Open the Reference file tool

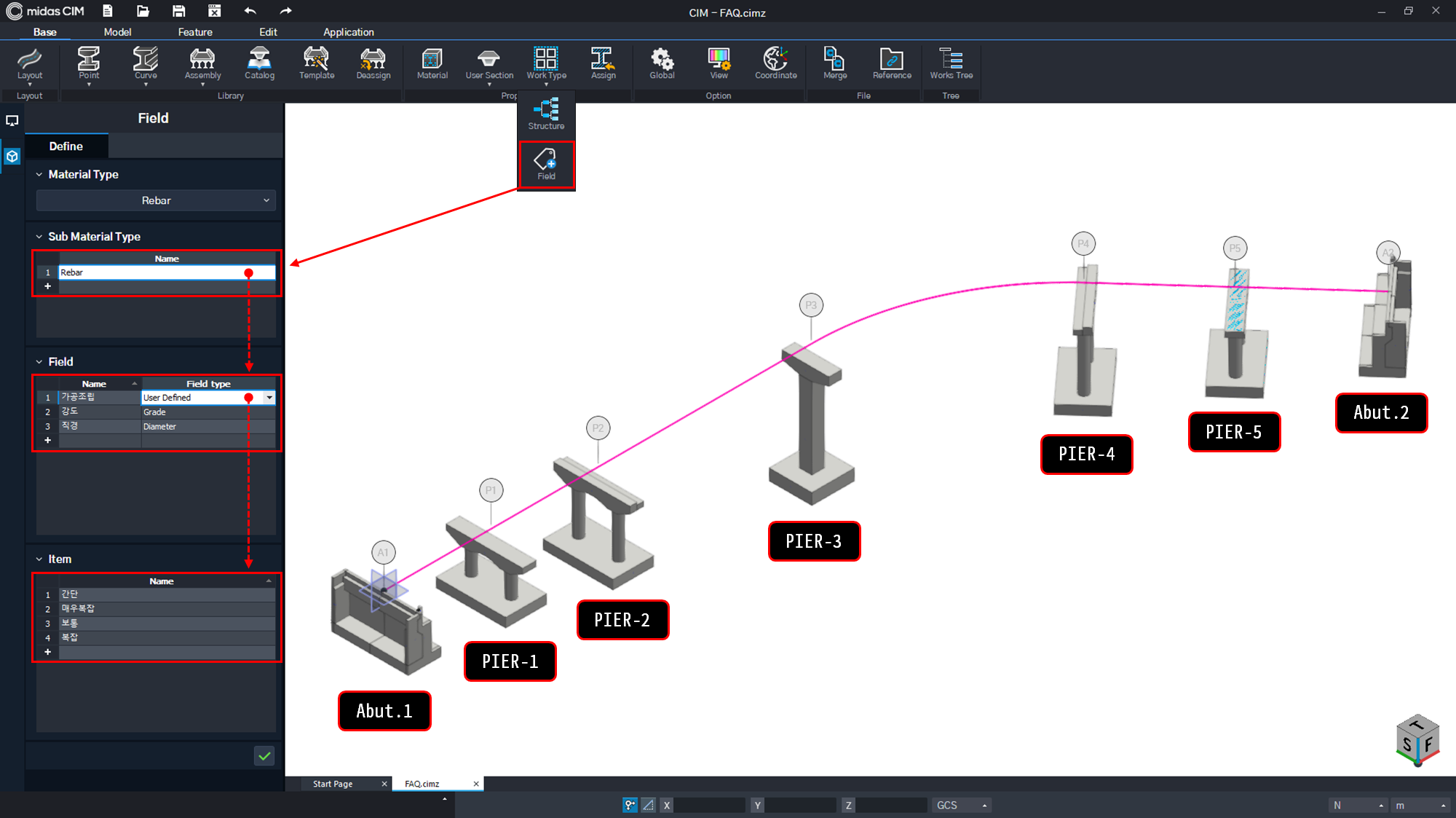coord(892,63)
